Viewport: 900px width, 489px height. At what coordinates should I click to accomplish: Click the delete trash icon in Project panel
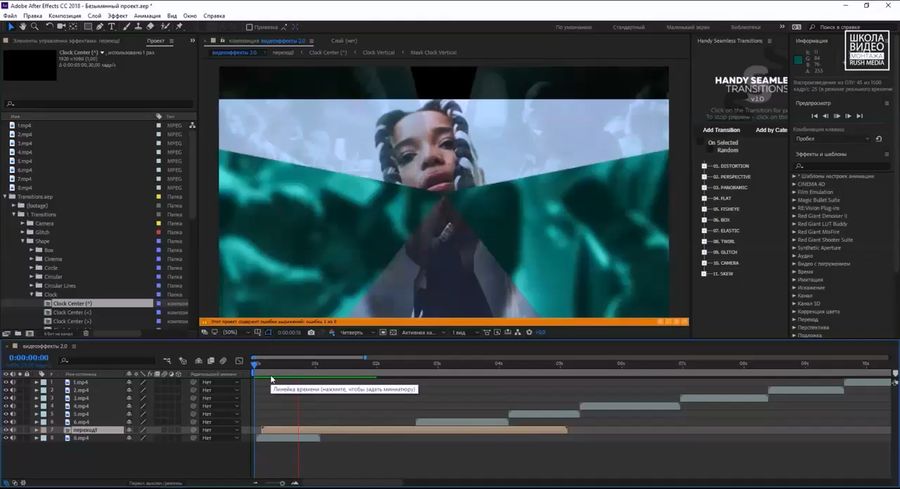(86, 333)
